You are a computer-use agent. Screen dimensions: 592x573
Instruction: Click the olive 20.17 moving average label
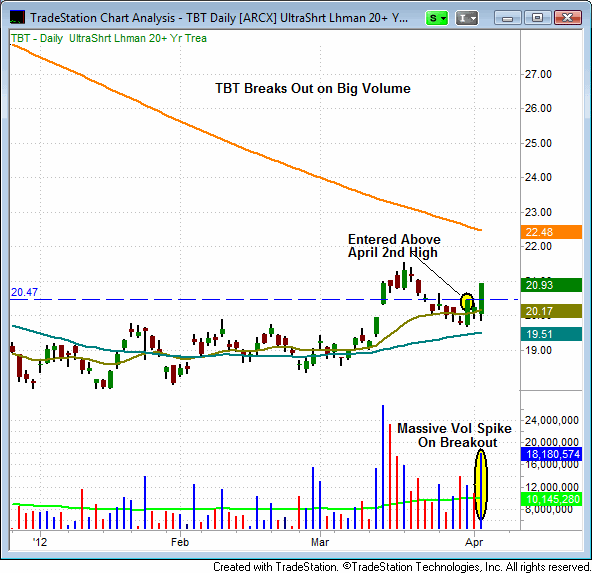551,311
